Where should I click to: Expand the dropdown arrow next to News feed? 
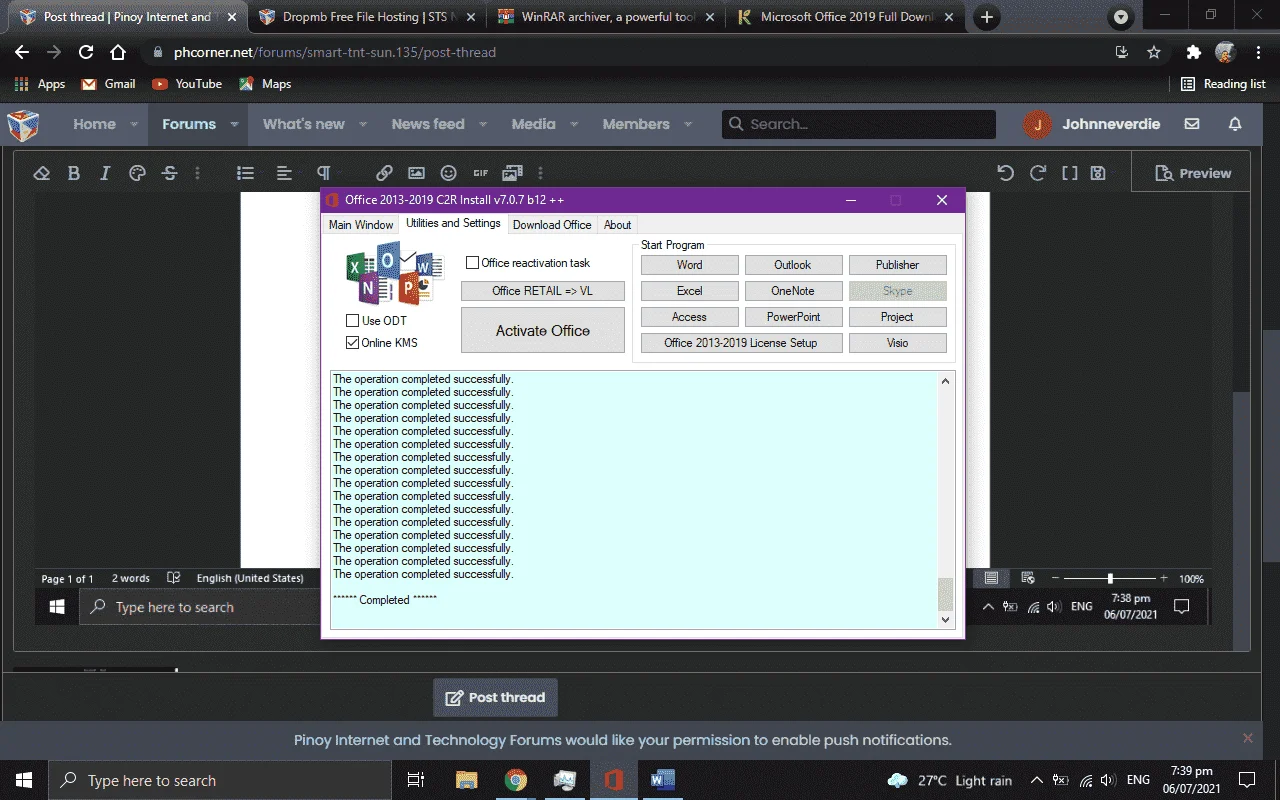[x=483, y=125]
